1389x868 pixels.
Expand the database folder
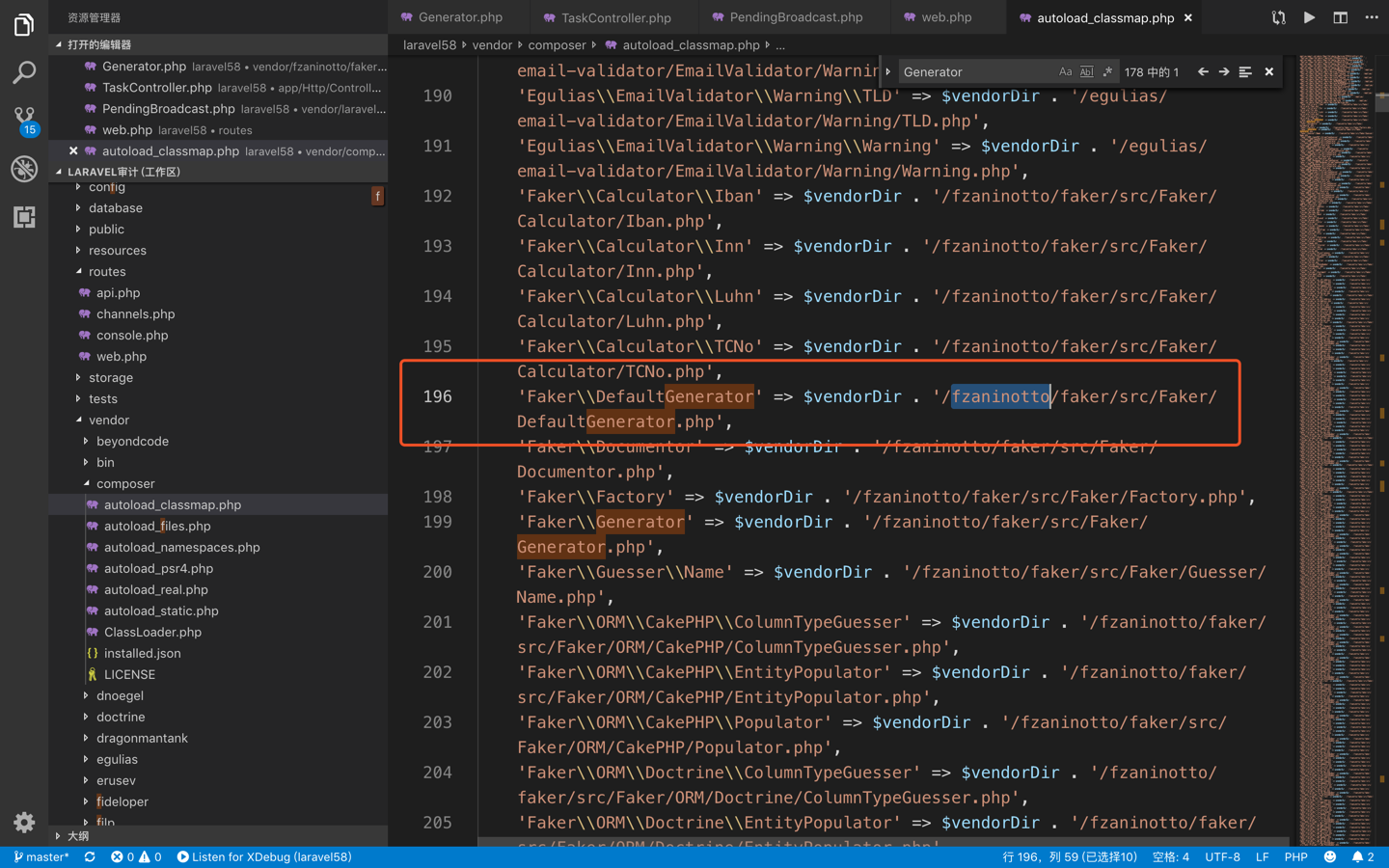pyautogui.click(x=115, y=208)
